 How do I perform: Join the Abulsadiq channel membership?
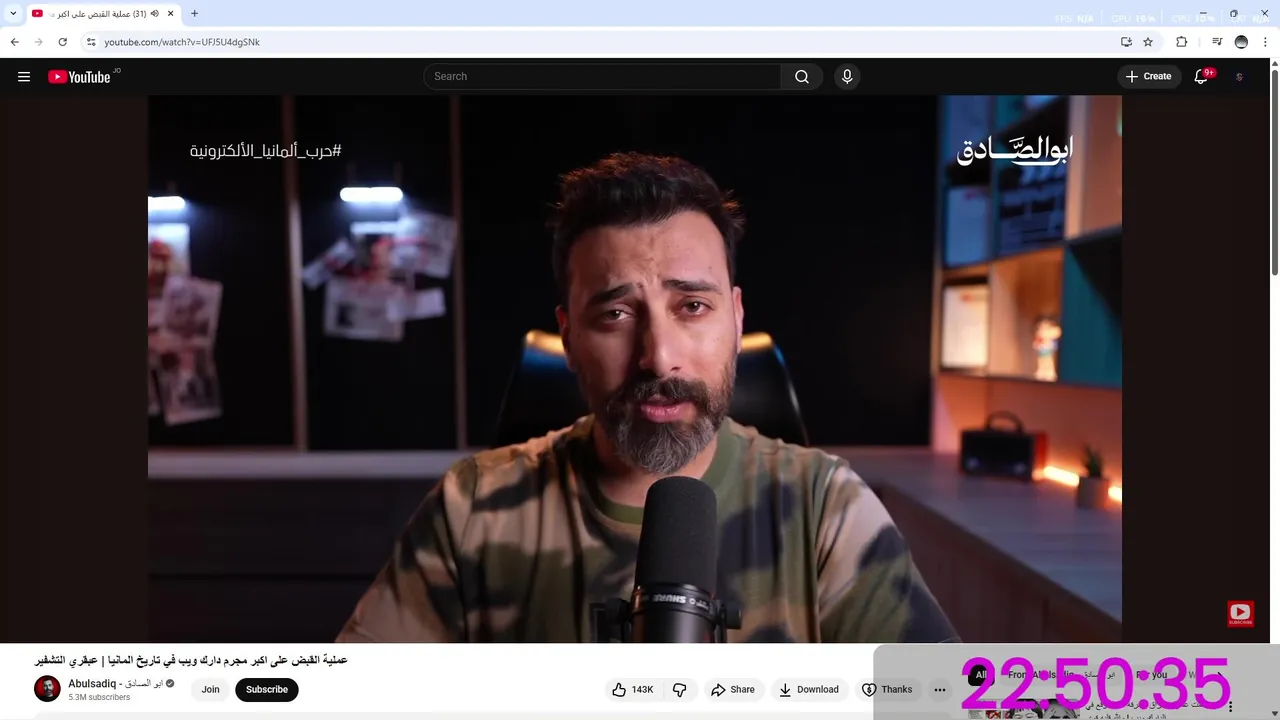(x=210, y=689)
